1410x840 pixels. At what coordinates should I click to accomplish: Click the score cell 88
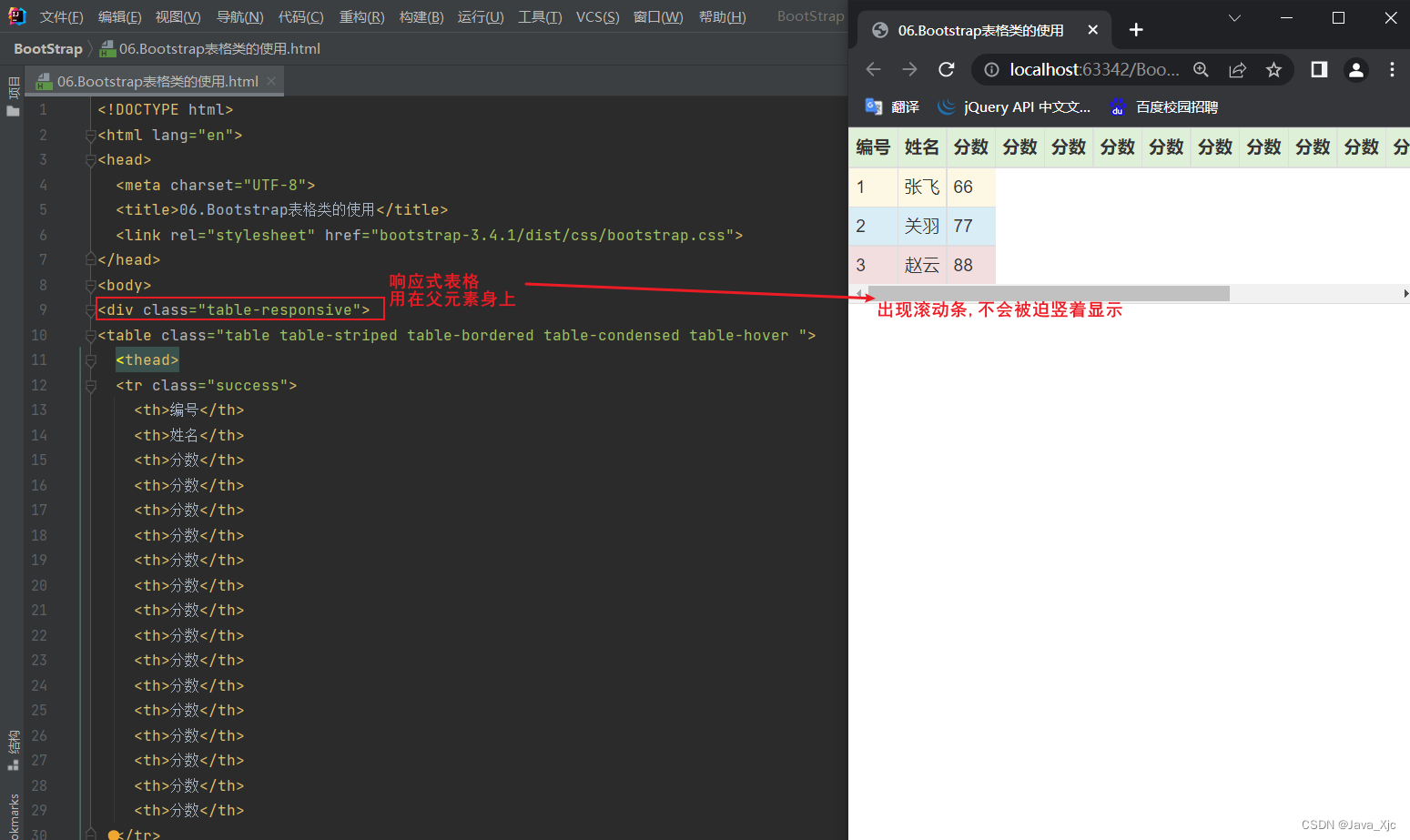pos(971,265)
